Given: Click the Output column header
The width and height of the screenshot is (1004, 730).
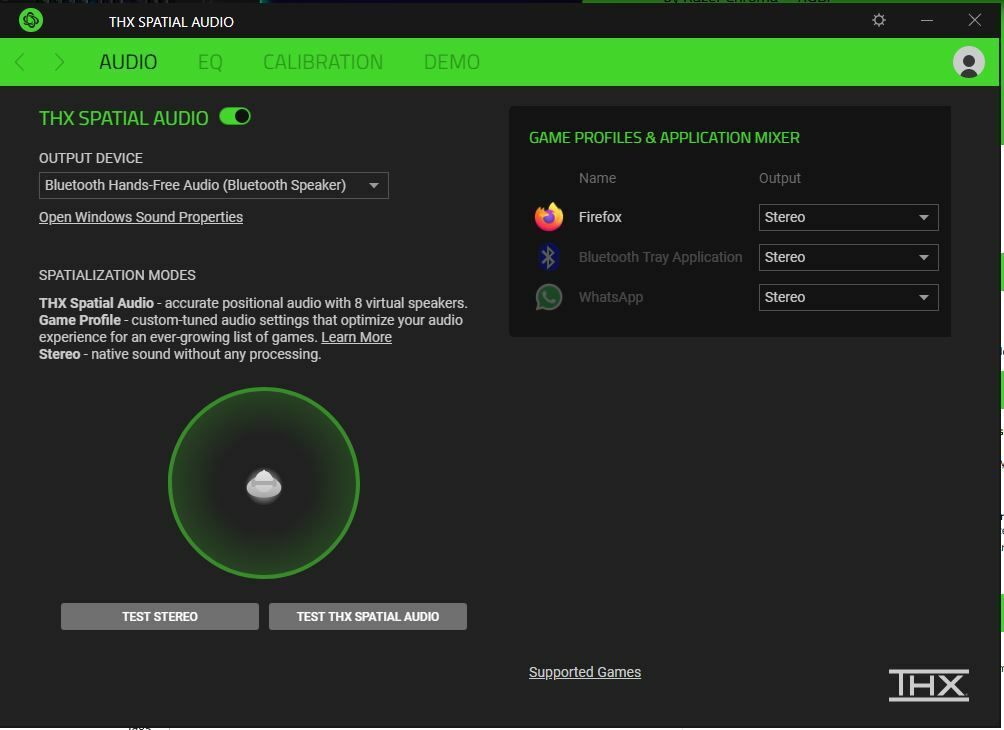Looking at the screenshot, I should (x=779, y=179).
